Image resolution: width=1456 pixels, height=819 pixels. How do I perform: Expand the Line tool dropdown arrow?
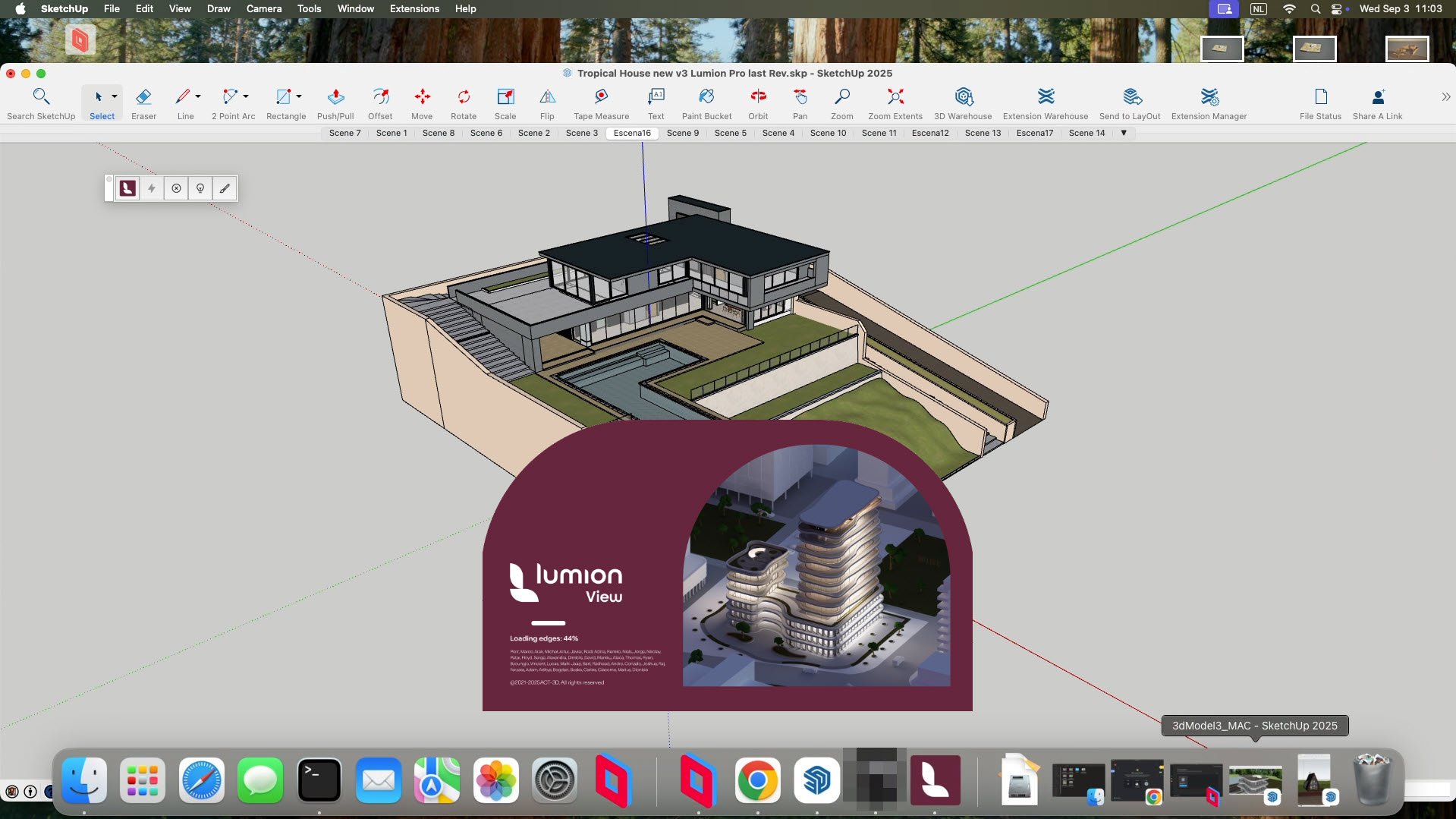point(198,96)
